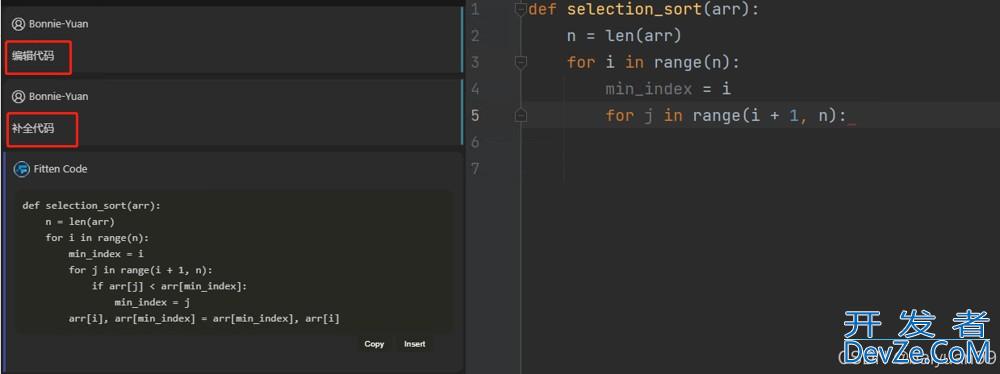
Task: Collapse the for j loop fold marker on line 5
Action: point(521,115)
